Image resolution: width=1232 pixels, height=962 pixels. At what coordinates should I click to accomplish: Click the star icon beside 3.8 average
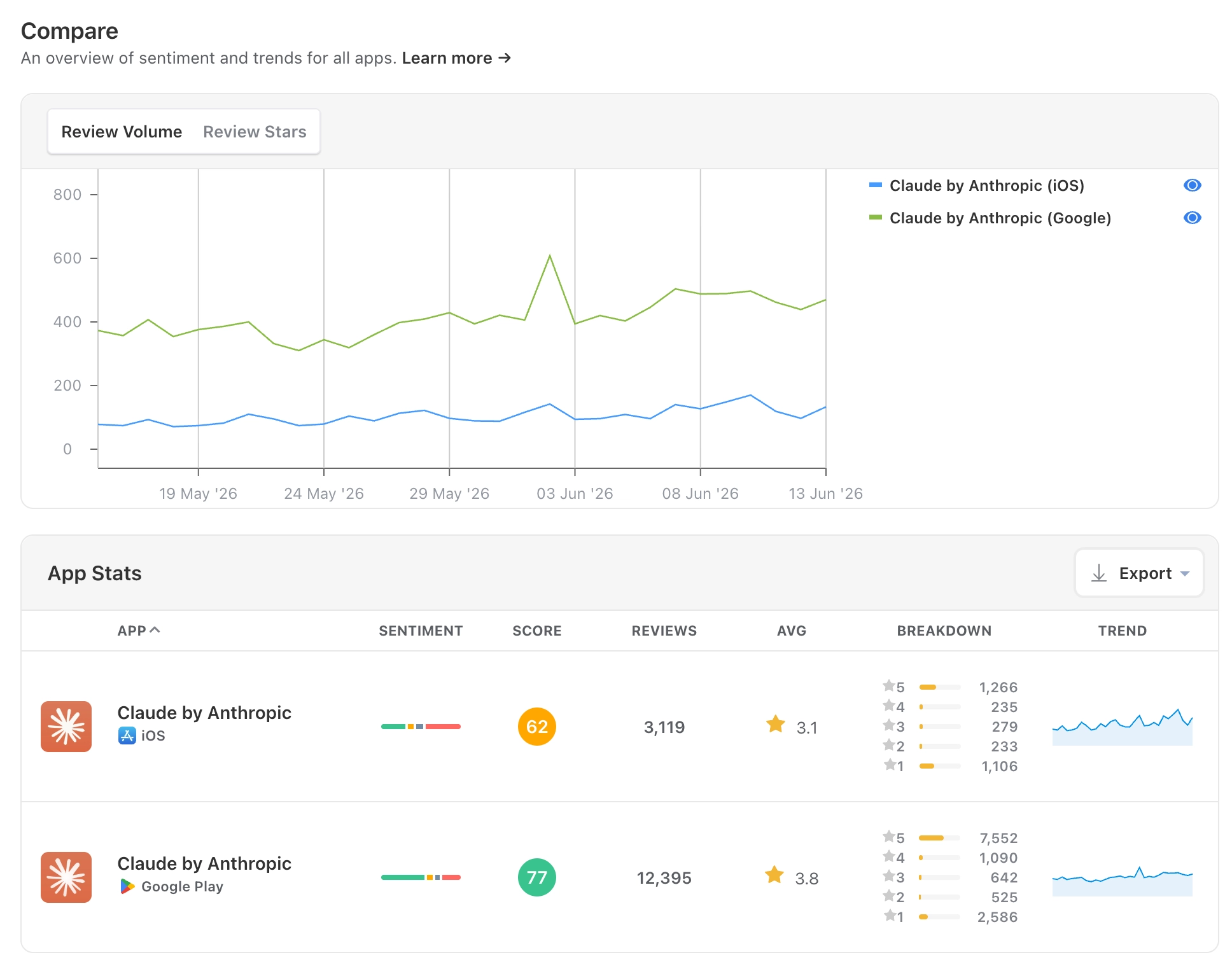pyautogui.click(x=774, y=875)
